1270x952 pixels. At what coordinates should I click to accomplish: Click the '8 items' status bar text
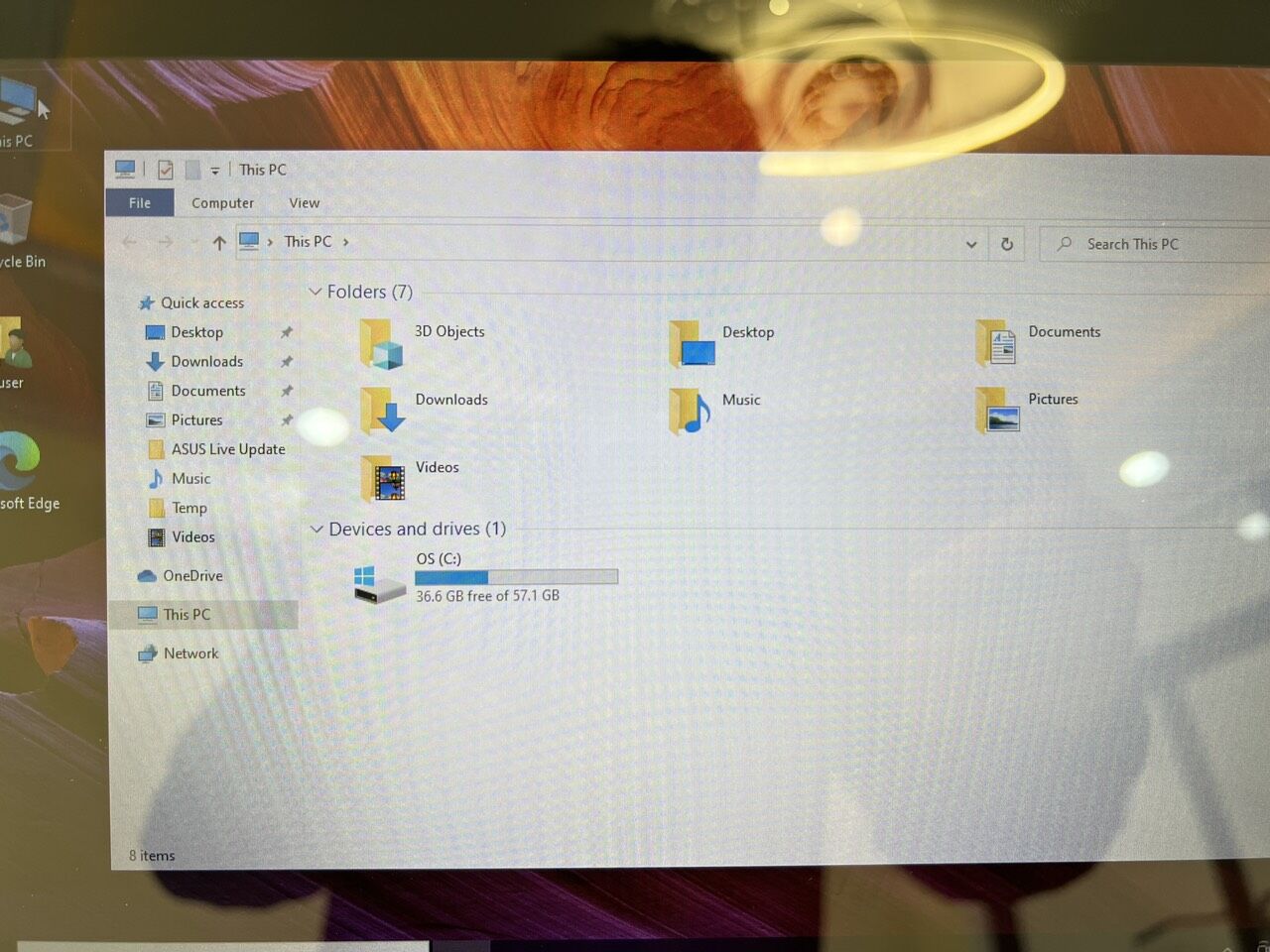[152, 855]
